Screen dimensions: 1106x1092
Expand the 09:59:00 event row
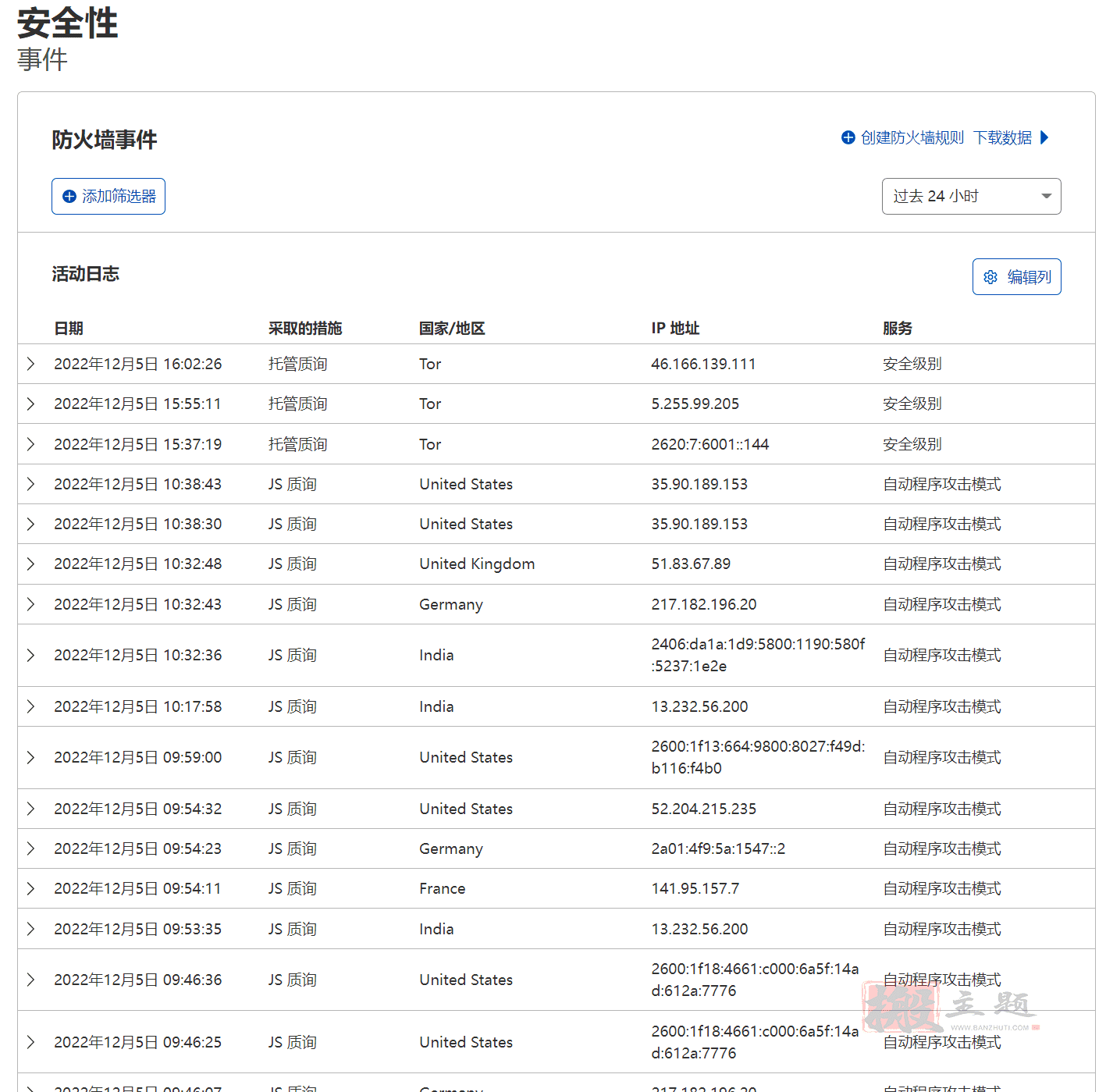[x=30, y=757]
